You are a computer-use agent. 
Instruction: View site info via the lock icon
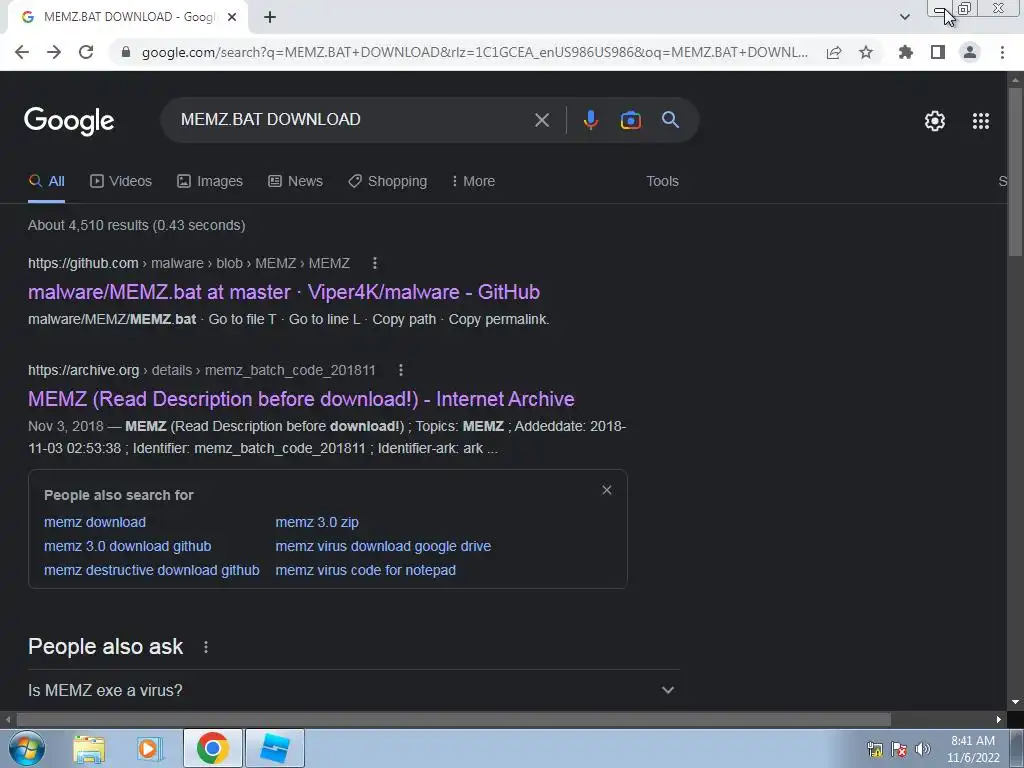(x=126, y=52)
